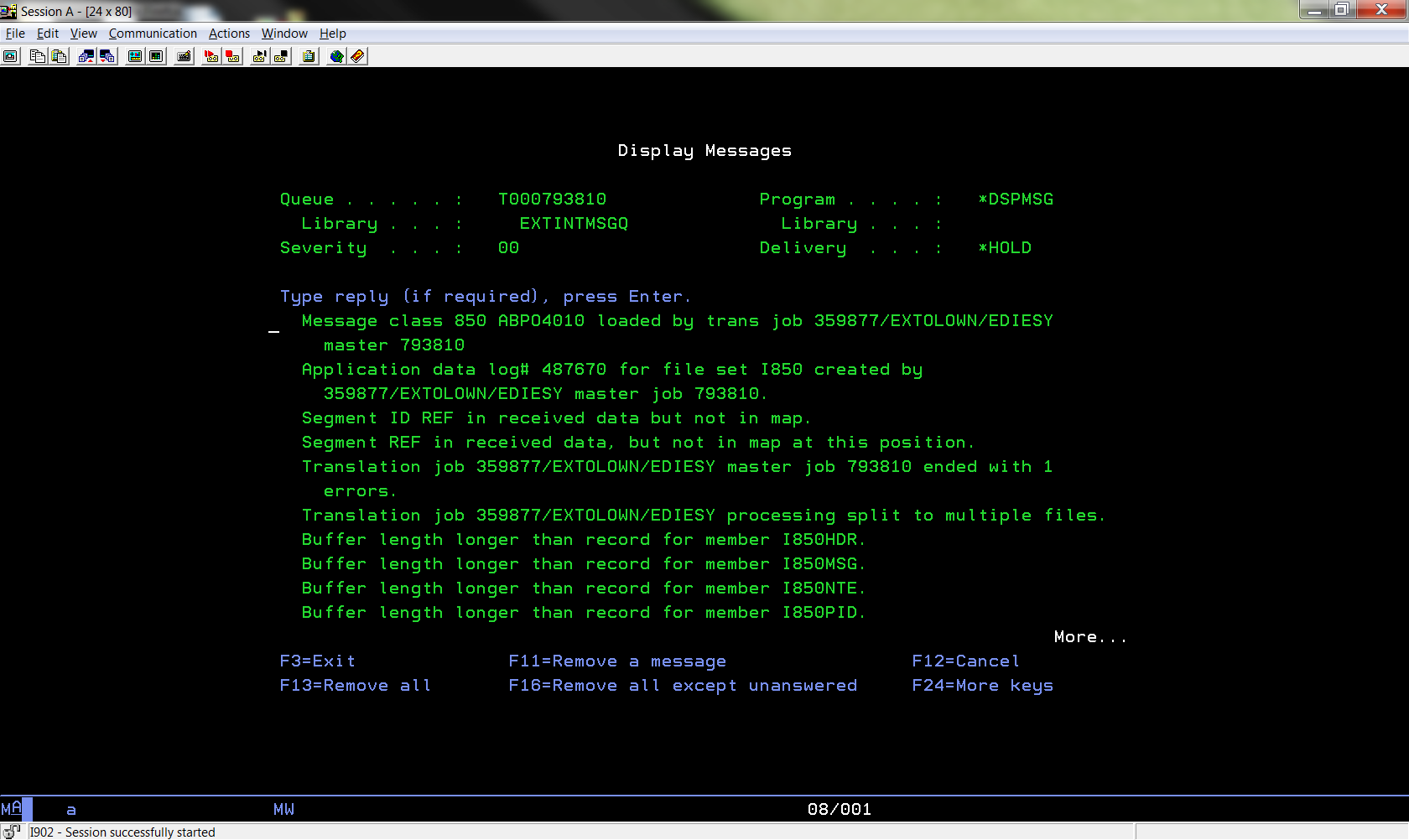1409x840 pixels.
Task: Click the clipboard toolbar icon
Action: tap(309, 56)
